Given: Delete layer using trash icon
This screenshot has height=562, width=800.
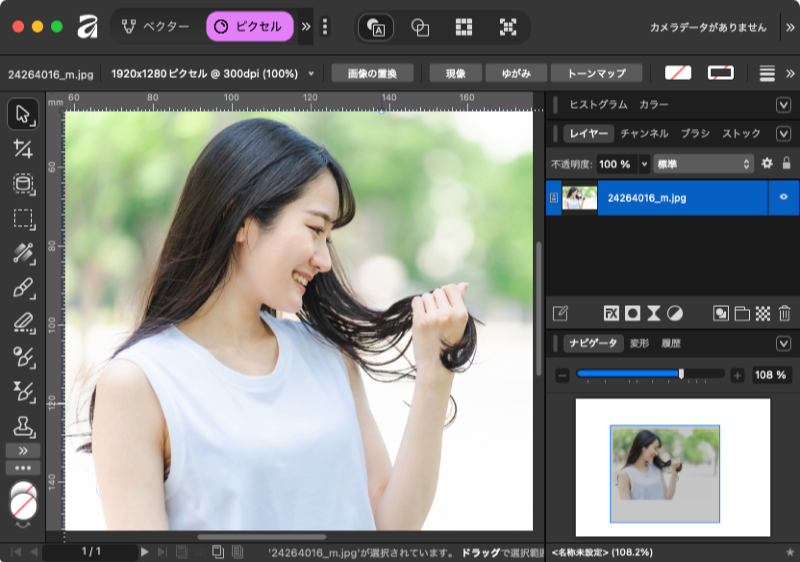Looking at the screenshot, I should pos(784,313).
